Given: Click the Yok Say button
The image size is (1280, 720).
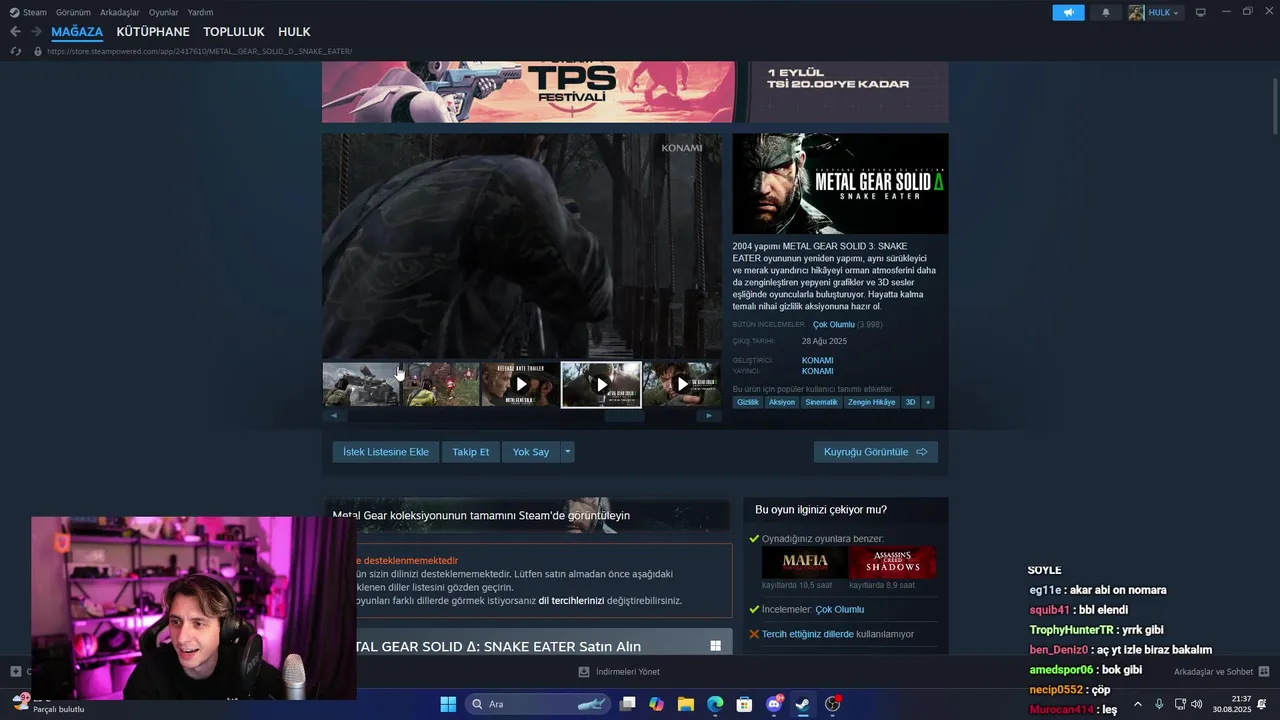Looking at the screenshot, I should click(x=531, y=452).
